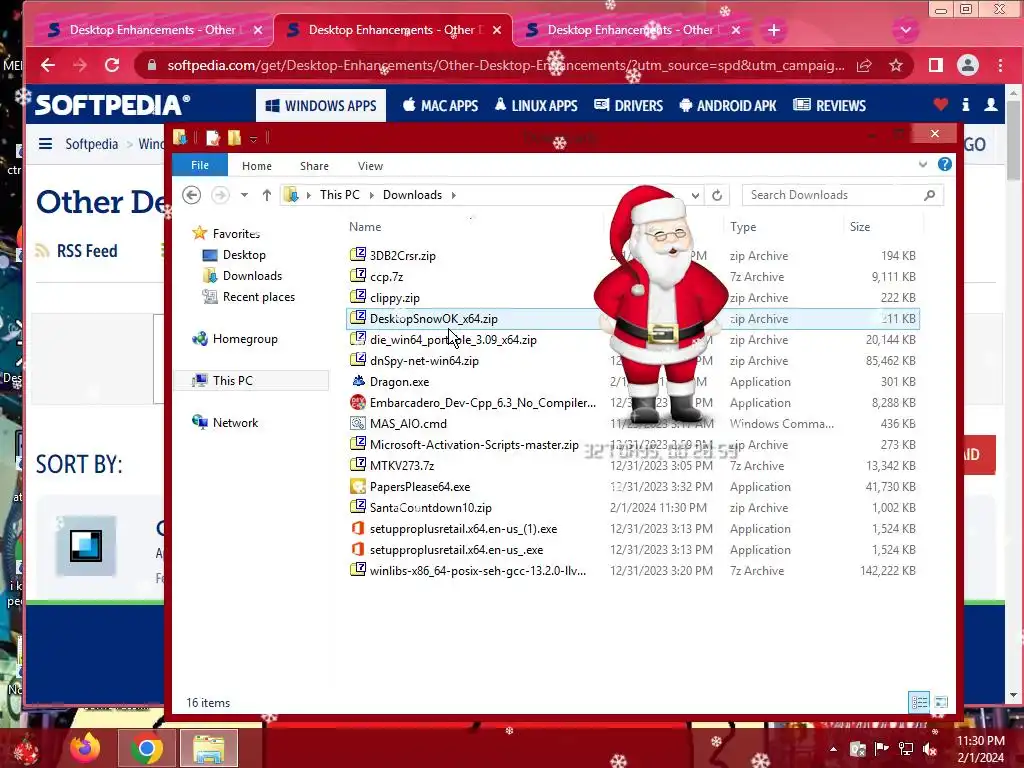Viewport: 1024px width, 768px height.
Task: Bookmark this page with star
Action: tap(896, 65)
